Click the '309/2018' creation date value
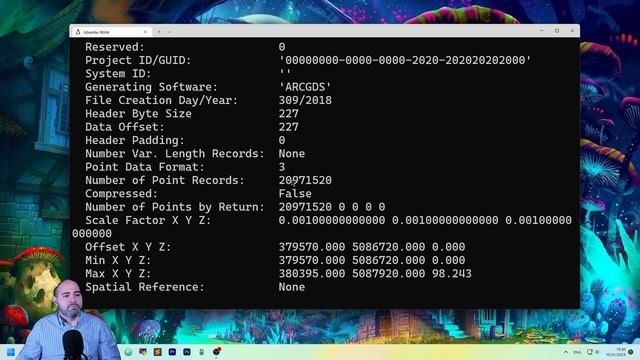640x360 pixels. [305, 100]
